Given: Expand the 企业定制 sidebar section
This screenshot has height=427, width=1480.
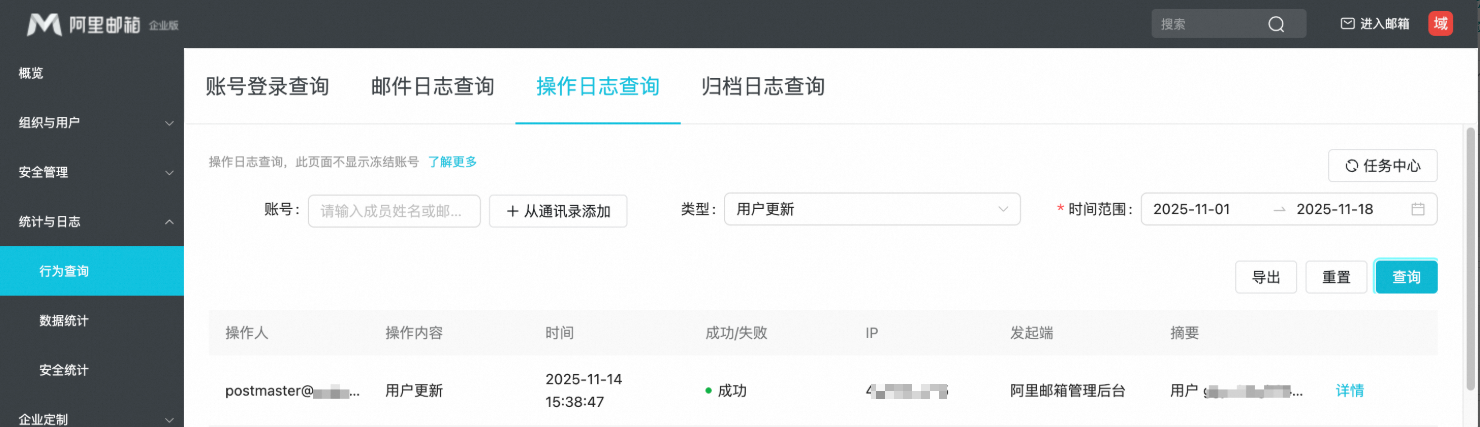Looking at the screenshot, I should (x=92, y=419).
